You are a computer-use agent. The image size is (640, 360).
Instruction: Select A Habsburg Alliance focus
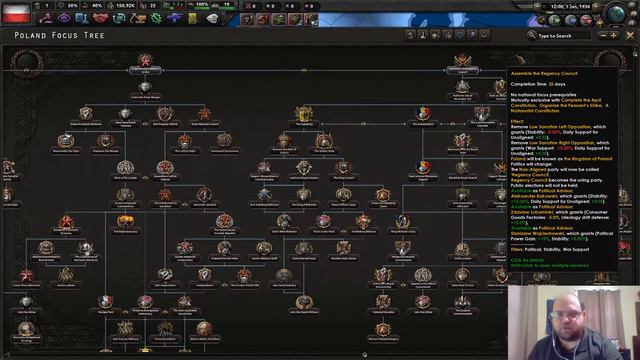[x=363, y=224]
